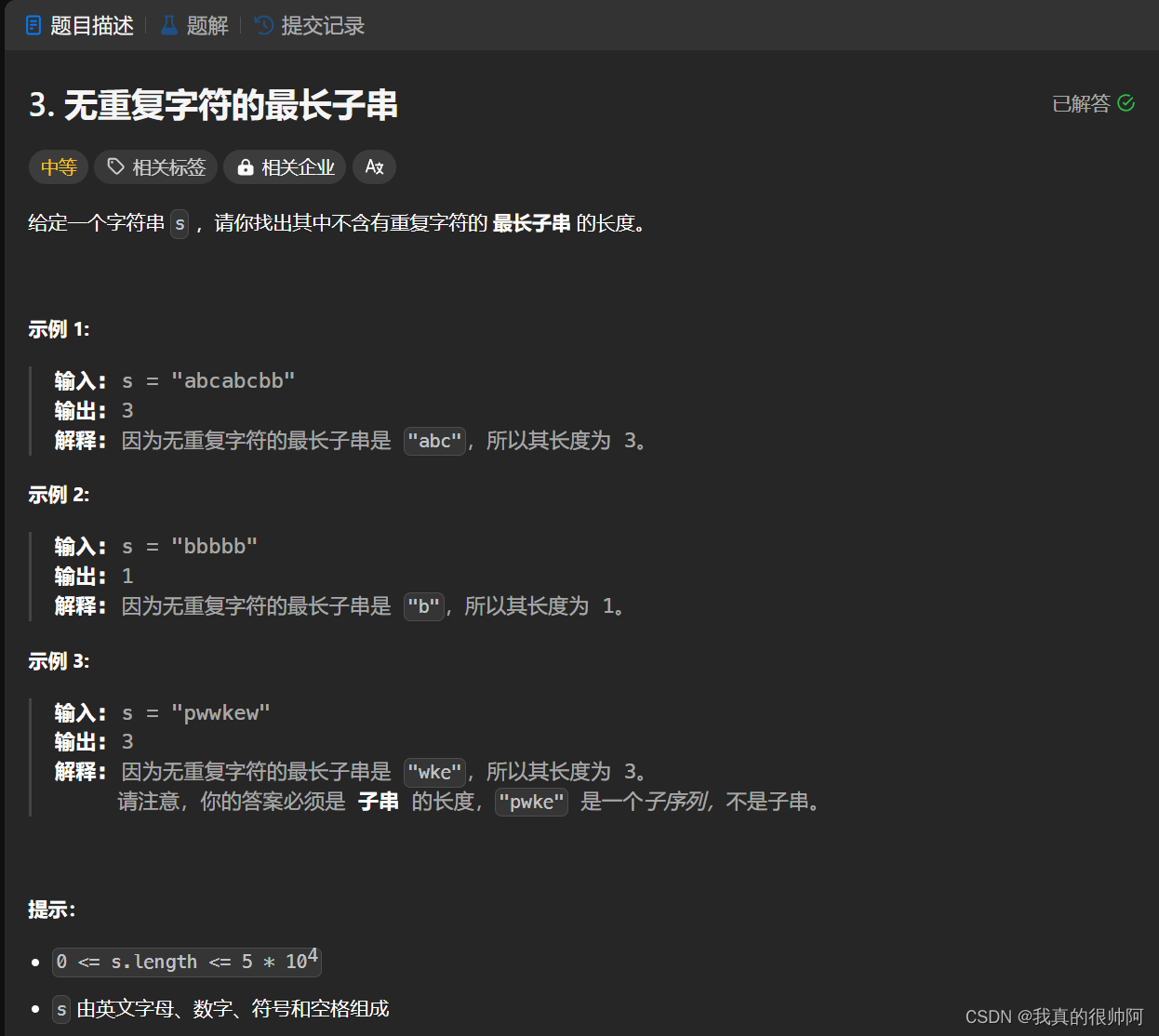The width and height of the screenshot is (1159, 1036).
Task: Open the 提交记录 tab
Action: [308, 25]
